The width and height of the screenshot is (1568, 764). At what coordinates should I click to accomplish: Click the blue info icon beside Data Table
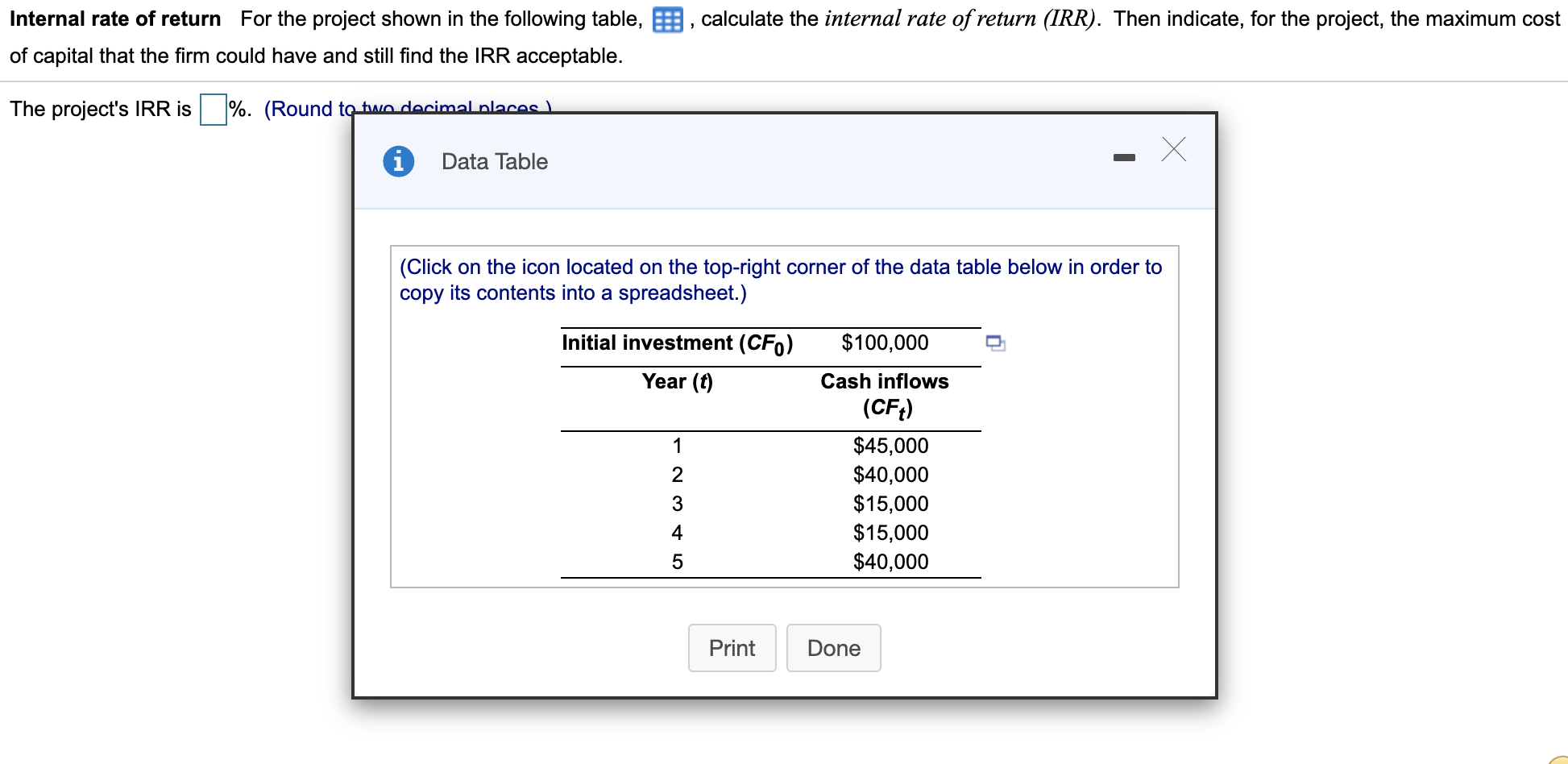[397, 160]
